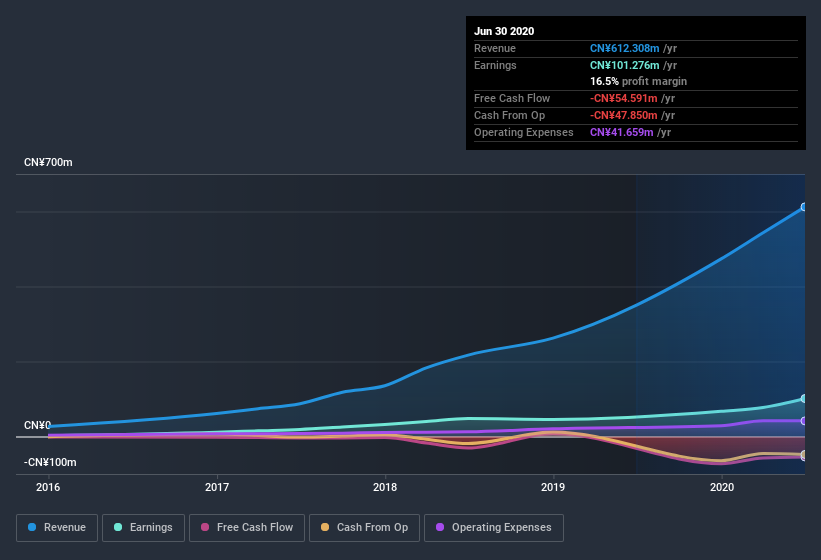Screen dimensions: 821x560
Task: Toggle the Earnings legend button
Action: coord(143,528)
